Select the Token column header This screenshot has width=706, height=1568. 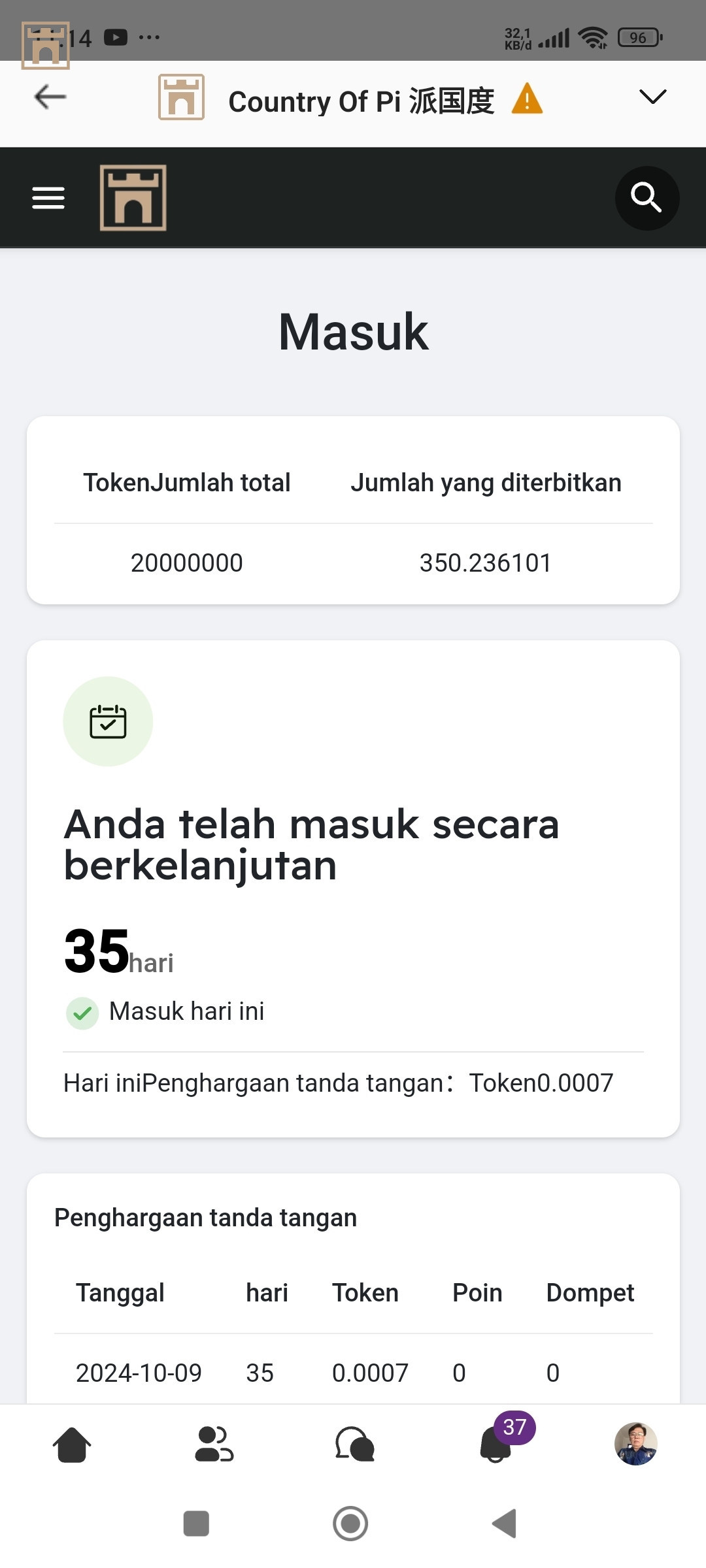tap(365, 1293)
